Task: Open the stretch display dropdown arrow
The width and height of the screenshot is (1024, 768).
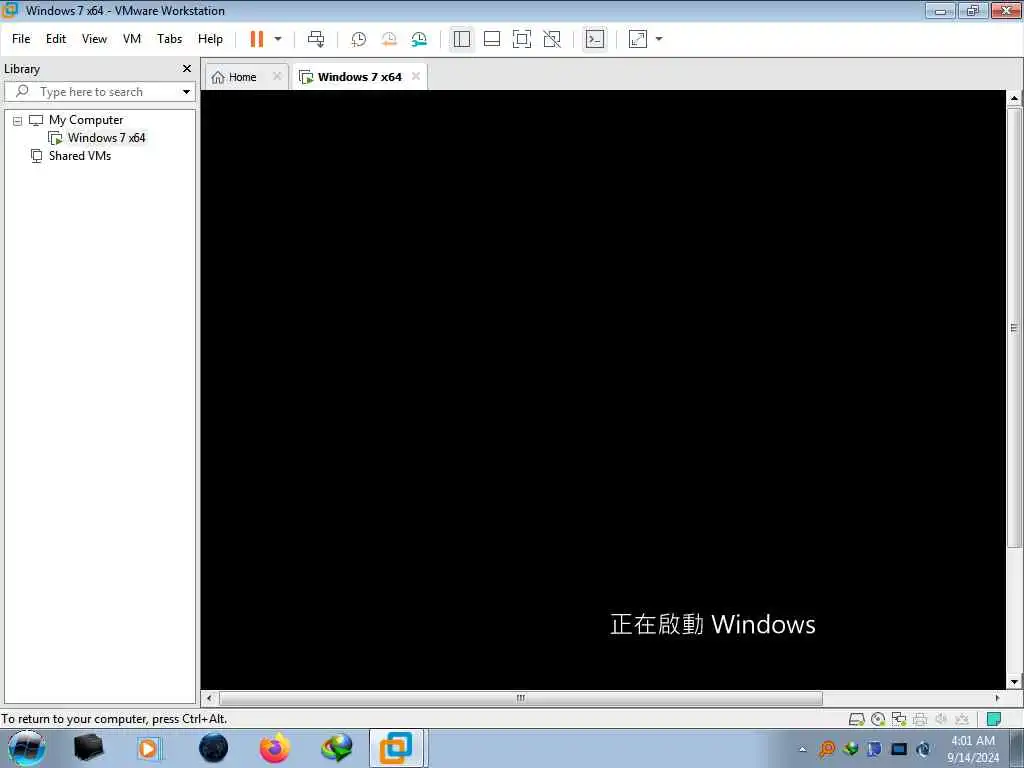Action: (659, 39)
